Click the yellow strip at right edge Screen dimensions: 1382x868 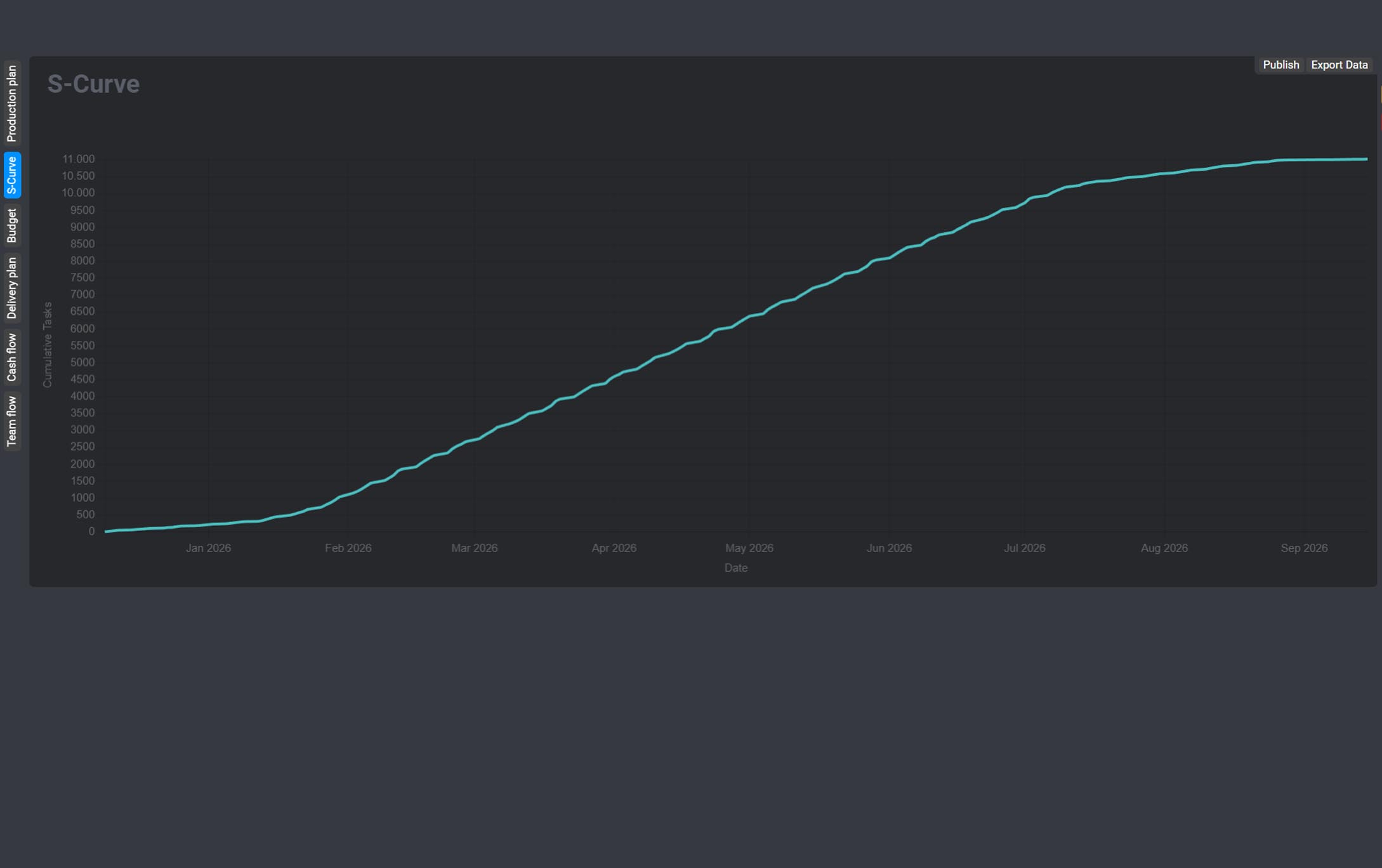[1380, 95]
